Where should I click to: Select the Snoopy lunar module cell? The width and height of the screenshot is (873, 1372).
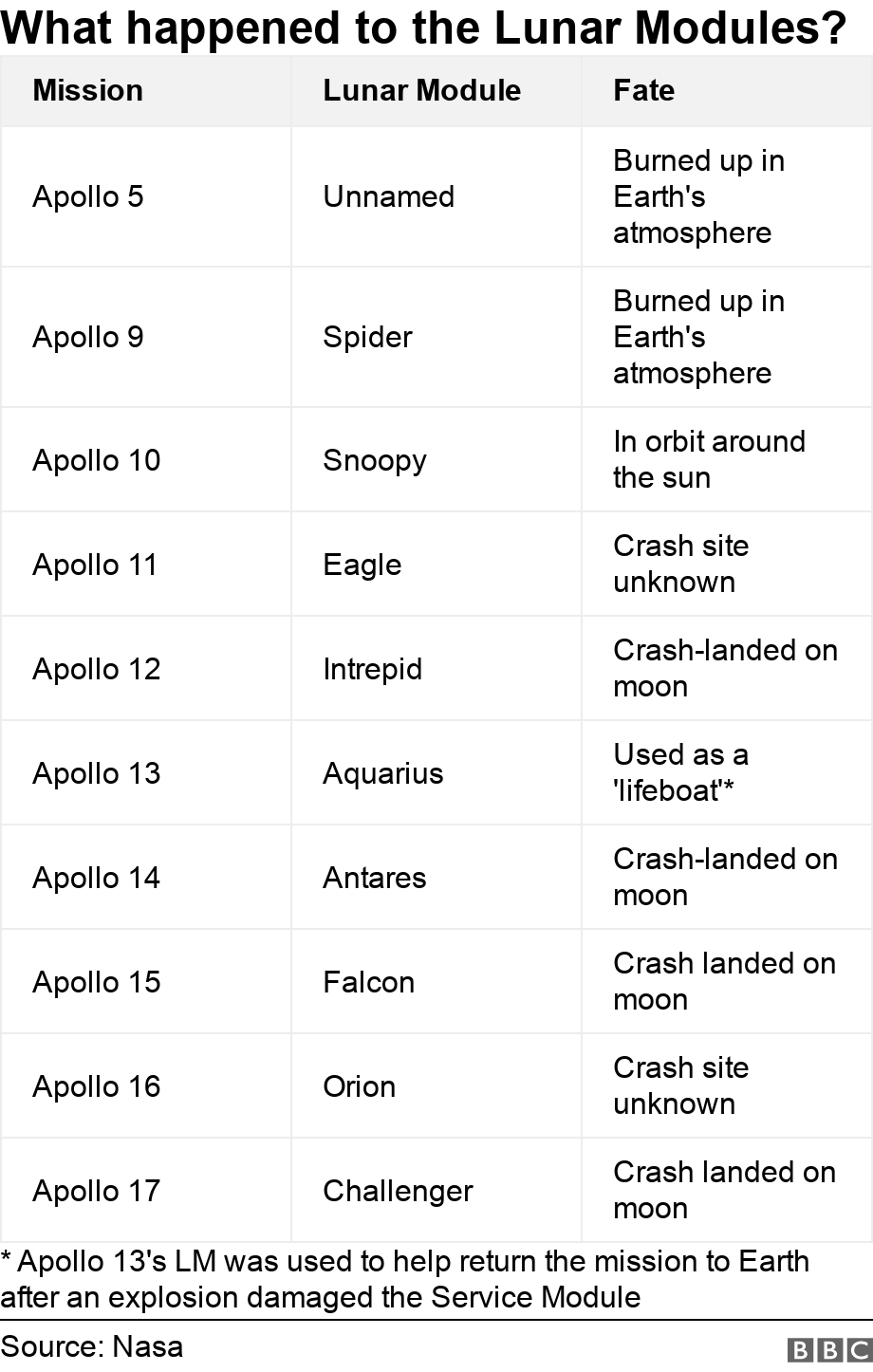pos(374,460)
